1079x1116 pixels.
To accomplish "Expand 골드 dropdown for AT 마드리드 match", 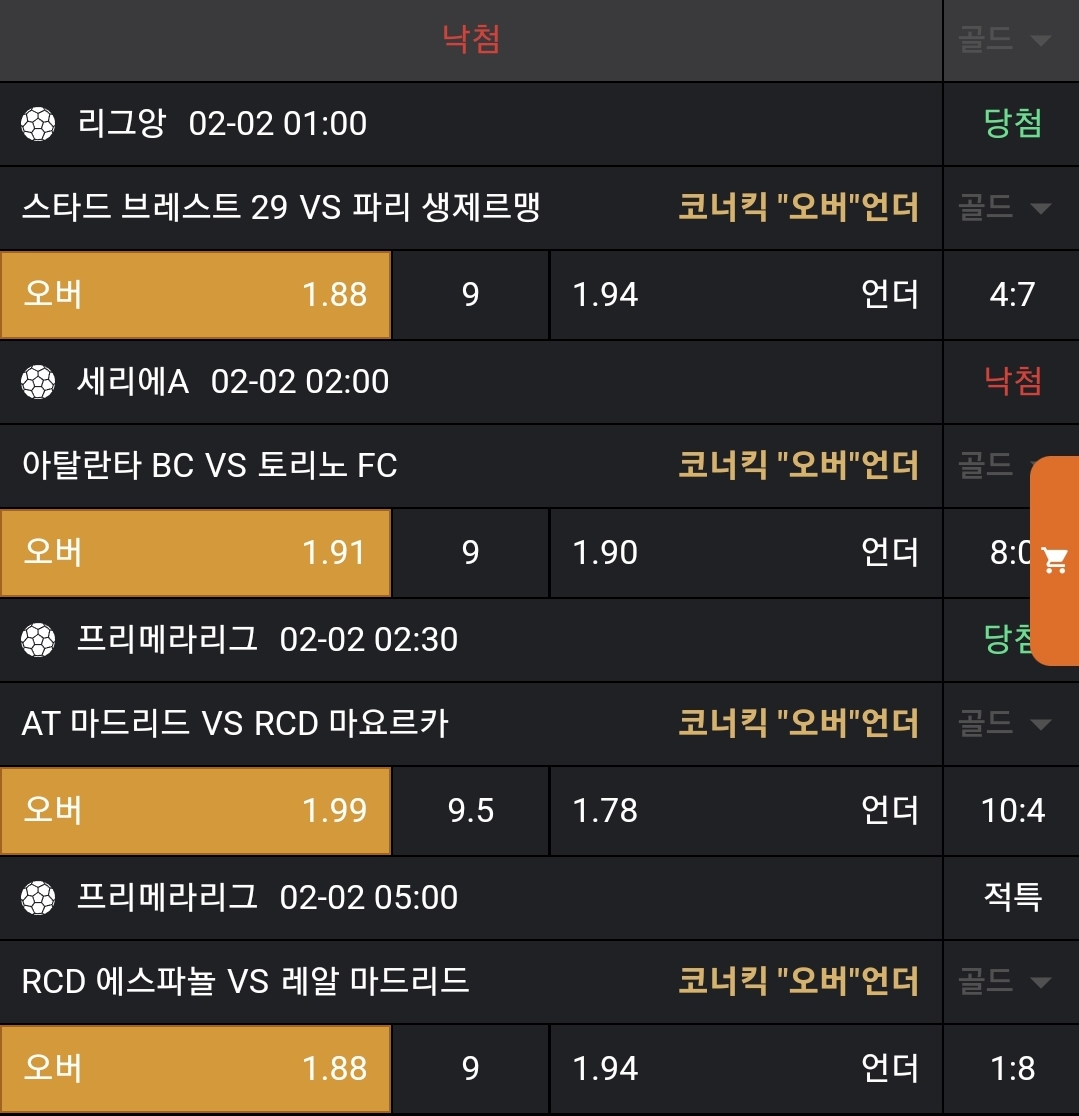I will tap(1011, 724).
